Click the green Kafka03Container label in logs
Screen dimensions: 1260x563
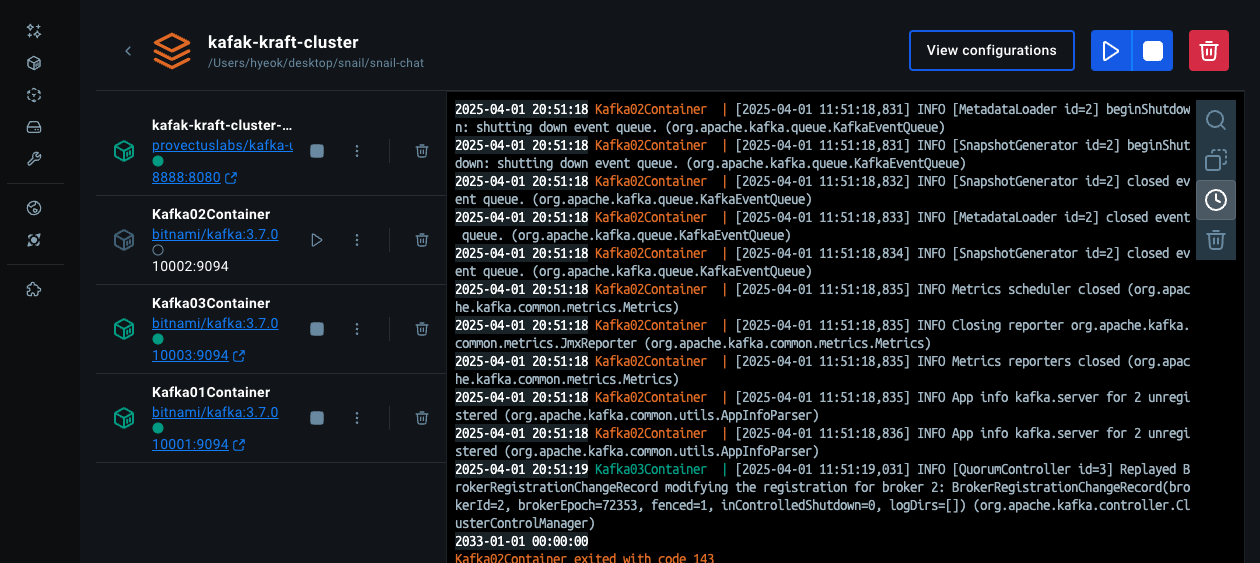pyautogui.click(x=650, y=469)
